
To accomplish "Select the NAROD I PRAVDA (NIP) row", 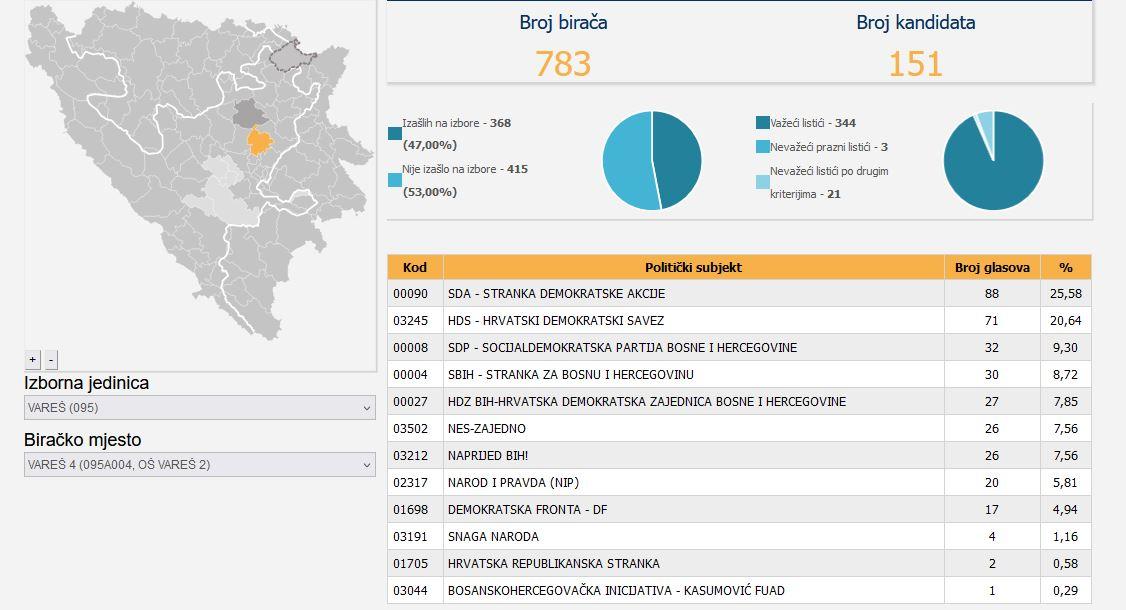I will click(739, 482).
